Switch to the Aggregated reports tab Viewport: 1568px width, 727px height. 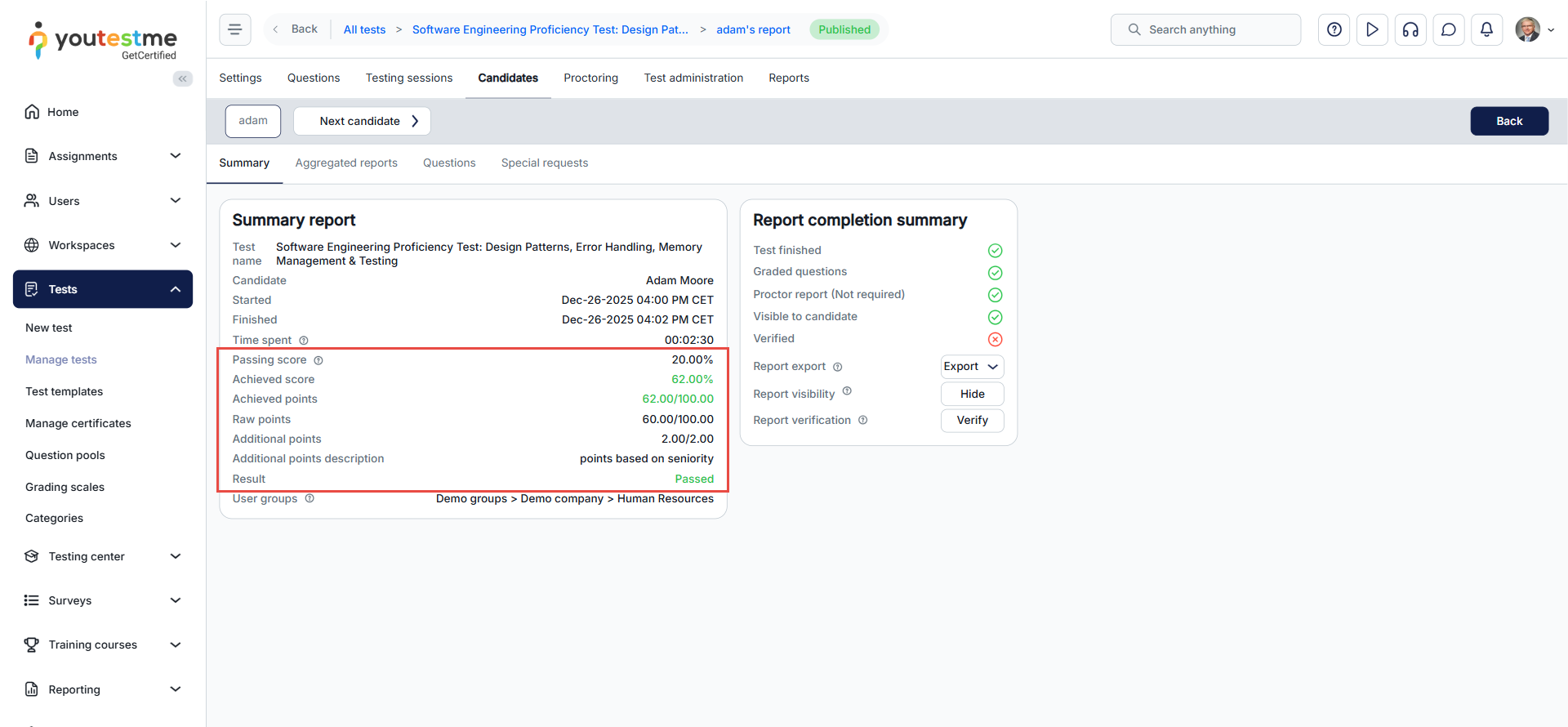click(x=346, y=163)
